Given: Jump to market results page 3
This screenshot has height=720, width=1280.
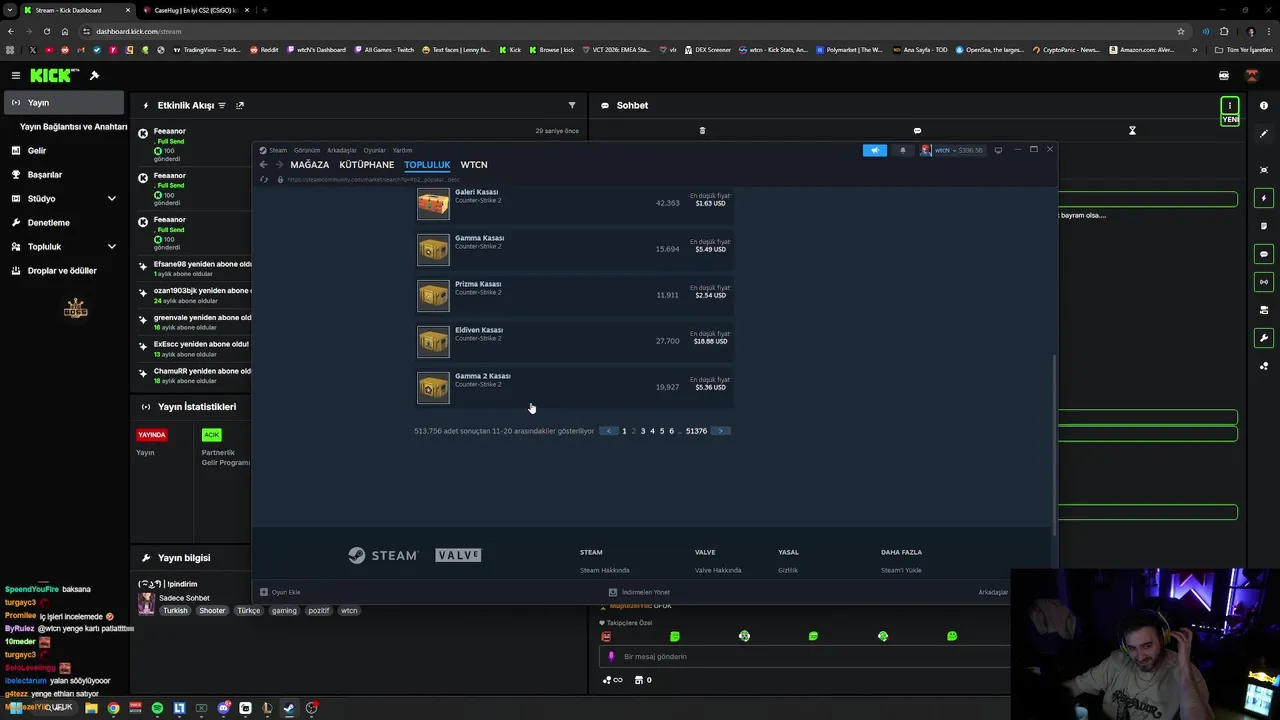Looking at the screenshot, I should pyautogui.click(x=643, y=431).
